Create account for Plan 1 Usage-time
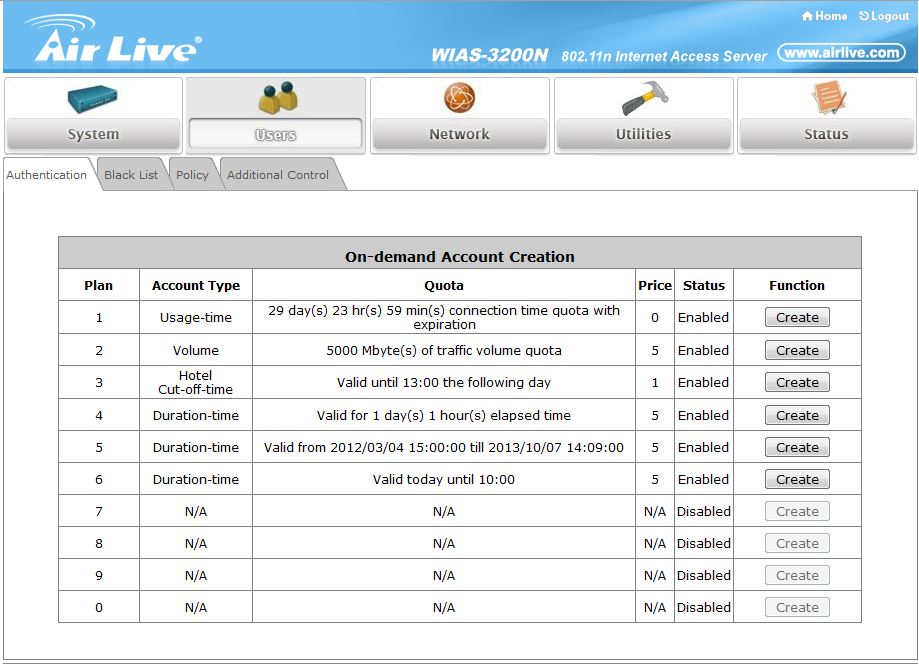The height and width of the screenshot is (664, 919). click(797, 318)
